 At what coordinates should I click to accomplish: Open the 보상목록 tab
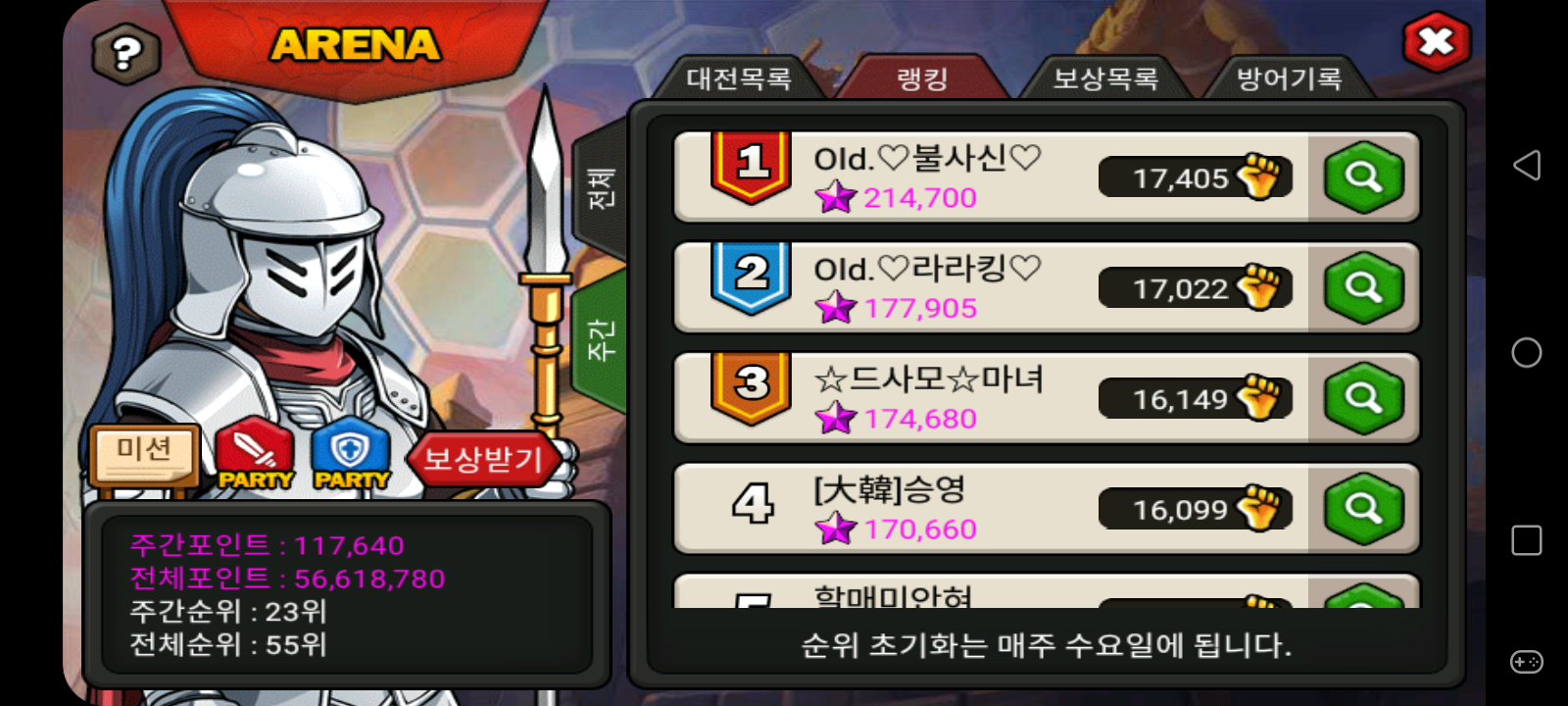click(1105, 78)
